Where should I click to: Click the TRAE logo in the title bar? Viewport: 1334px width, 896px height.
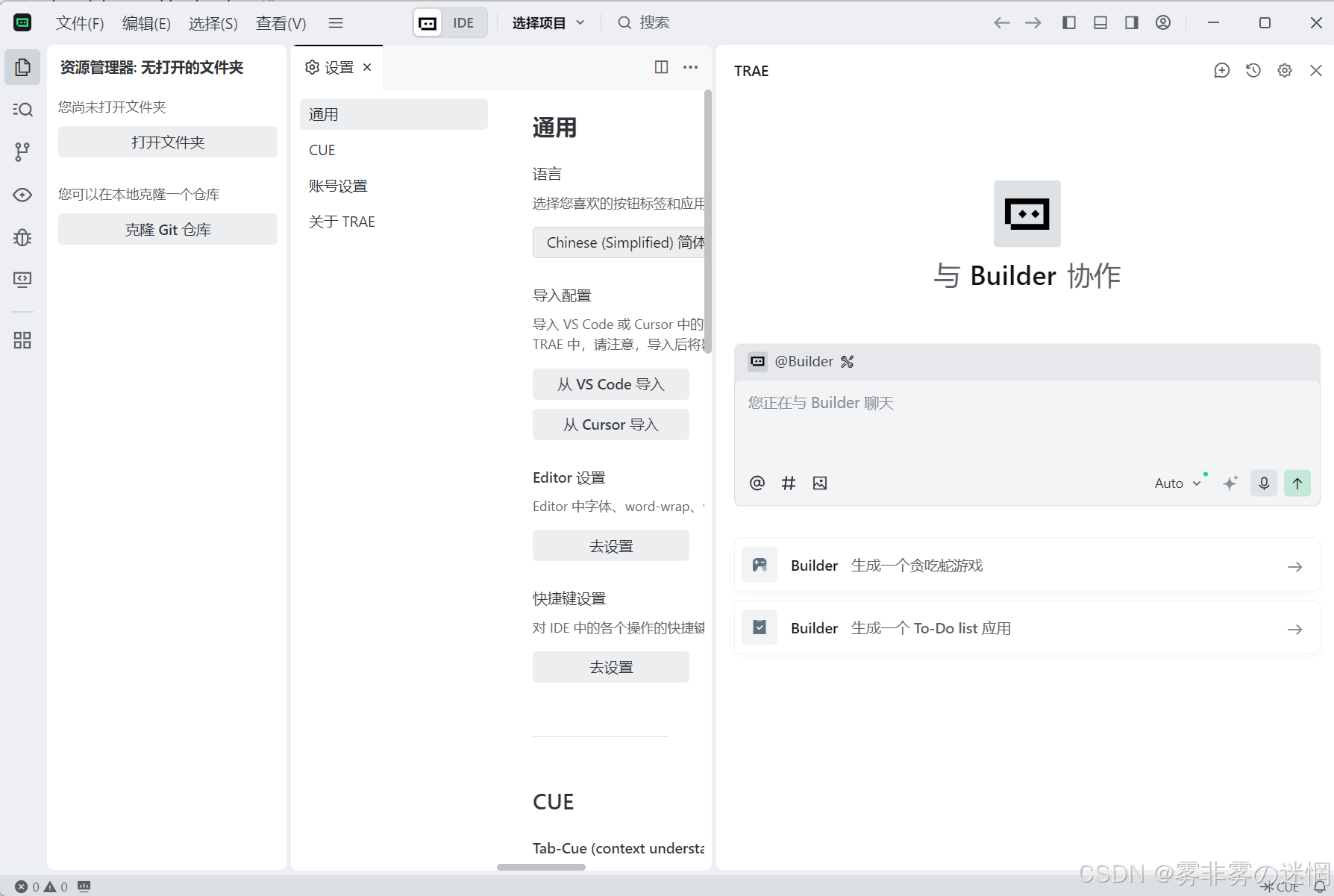[23, 23]
